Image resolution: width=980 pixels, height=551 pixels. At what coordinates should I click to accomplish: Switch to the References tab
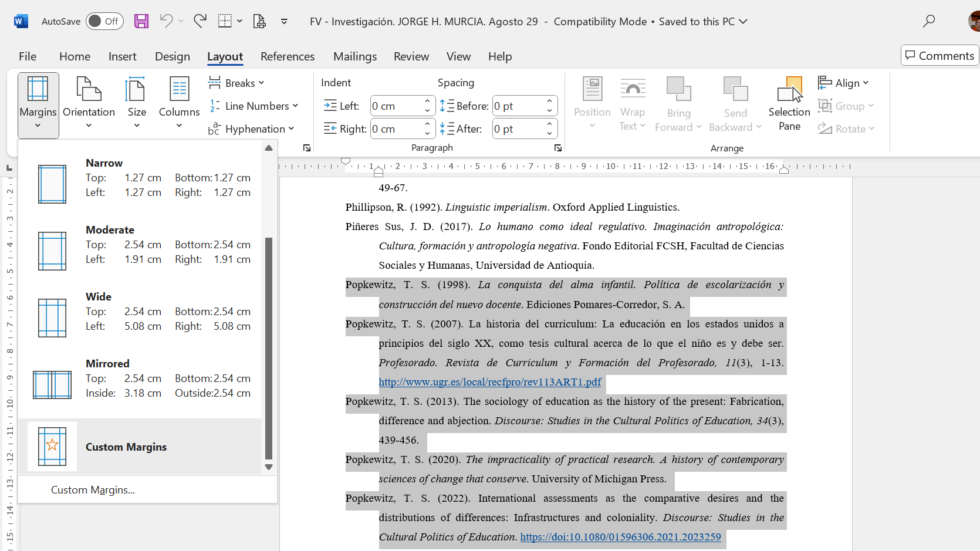point(288,56)
